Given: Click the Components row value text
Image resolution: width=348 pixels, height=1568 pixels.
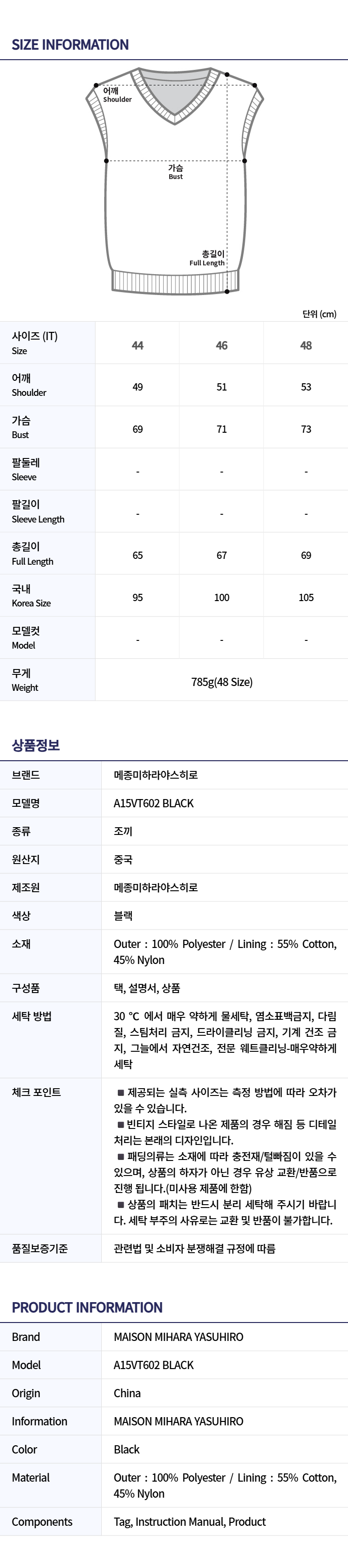Looking at the screenshot, I should click(190, 1522).
